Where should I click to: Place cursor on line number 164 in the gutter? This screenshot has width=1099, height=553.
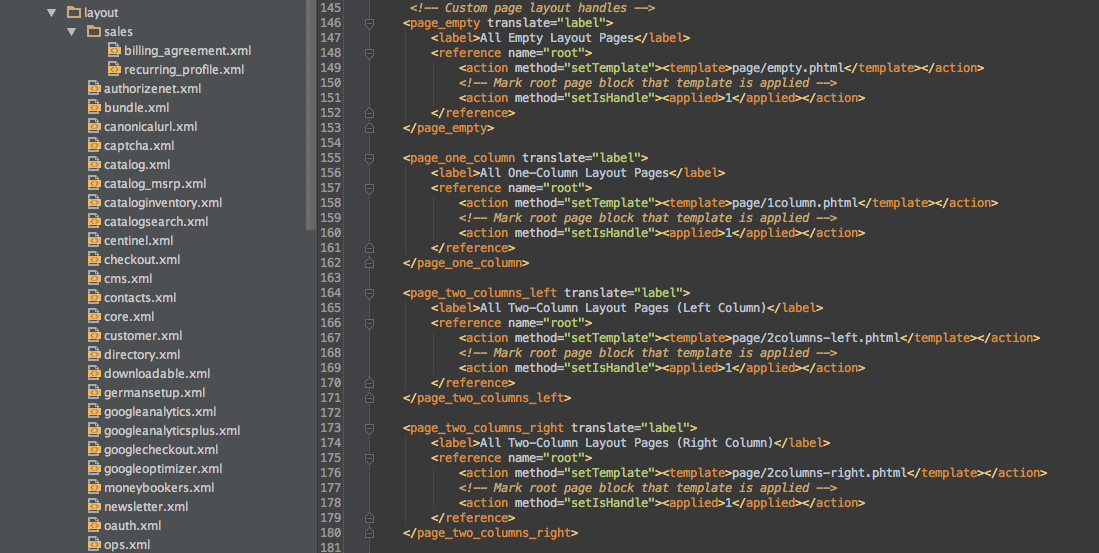330,293
